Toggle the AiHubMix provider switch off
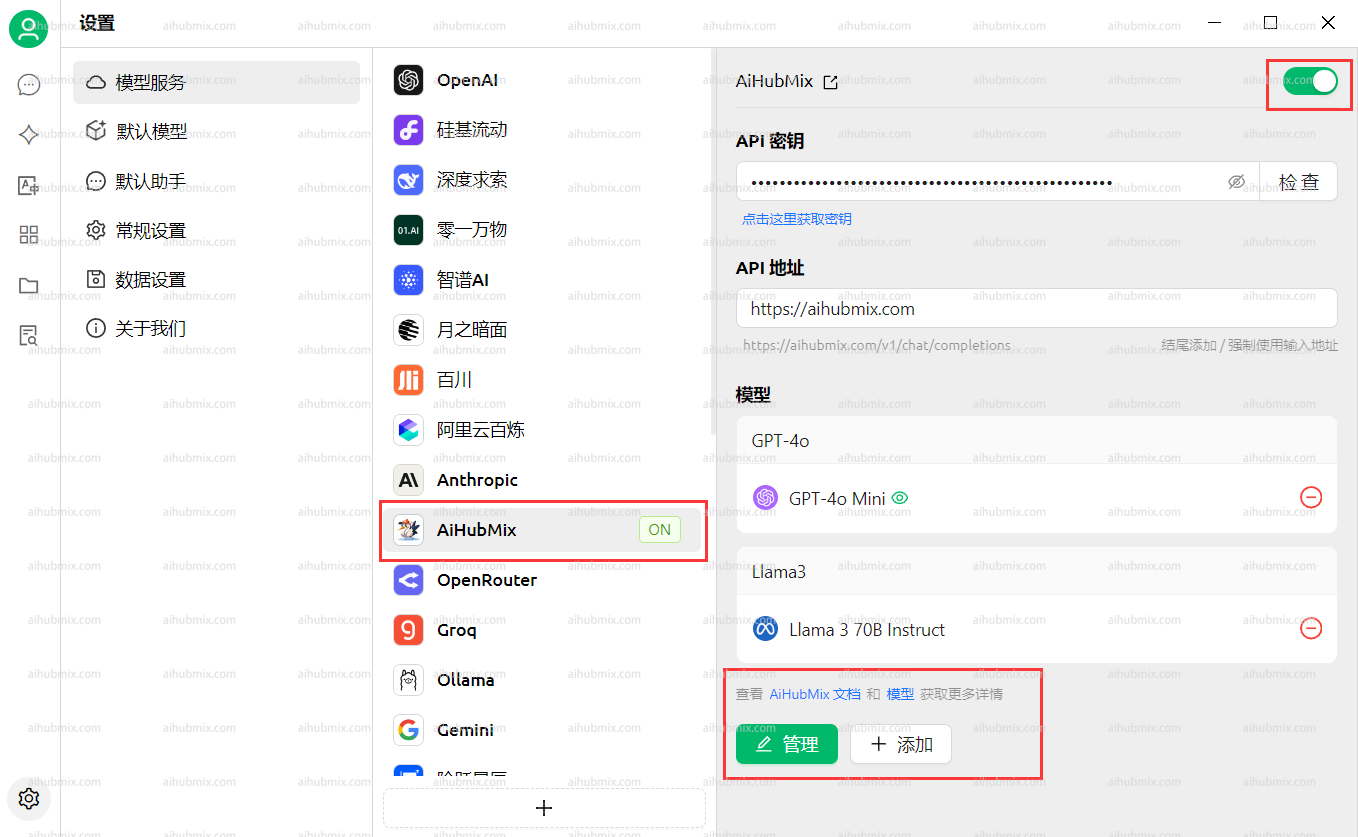 click(1310, 81)
